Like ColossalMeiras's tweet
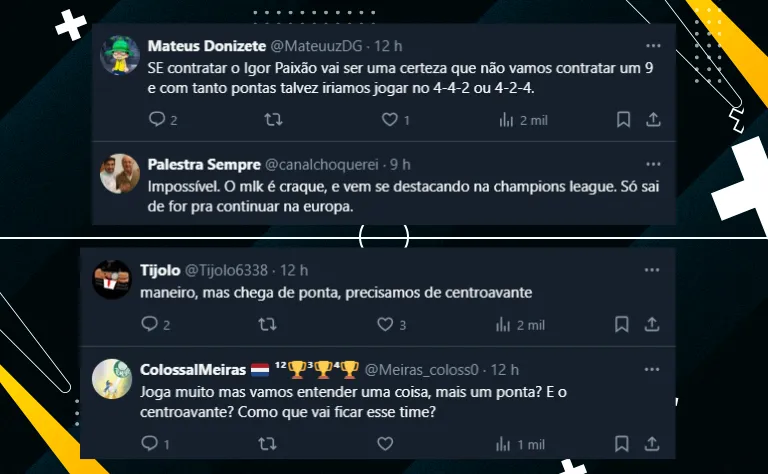Image resolution: width=768 pixels, height=474 pixels. [385, 443]
